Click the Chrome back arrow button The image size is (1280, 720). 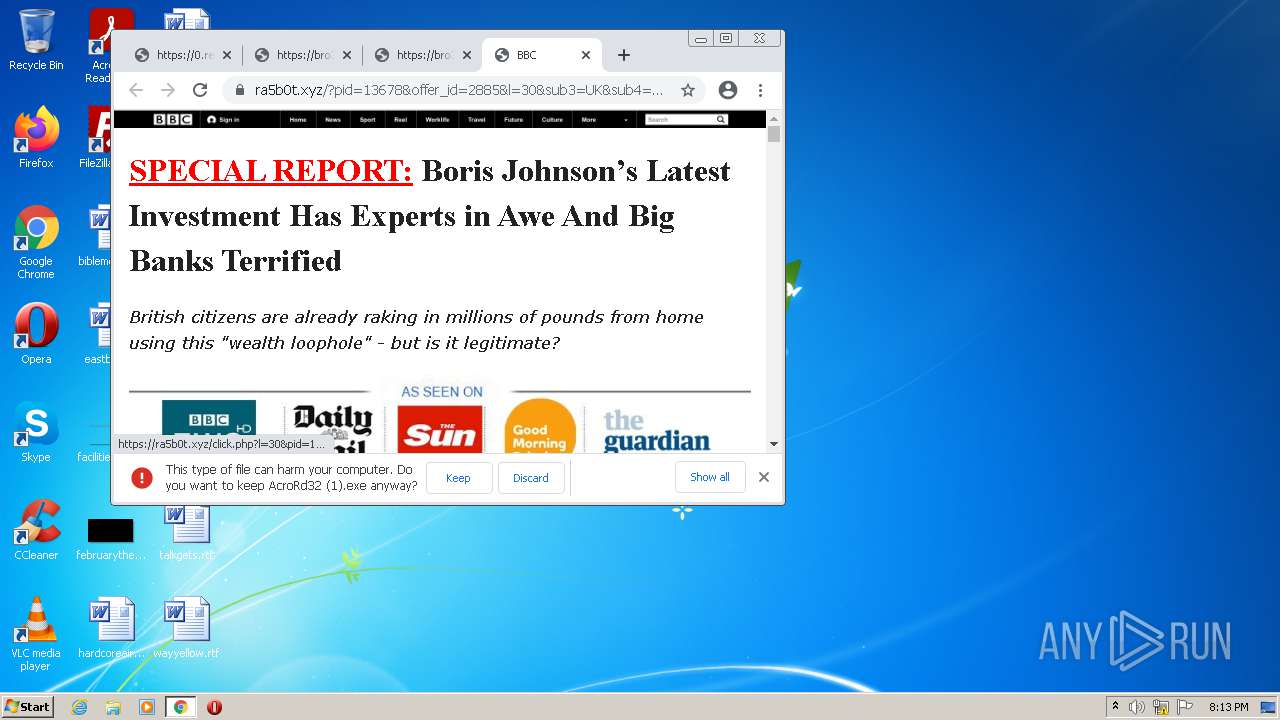[136, 90]
